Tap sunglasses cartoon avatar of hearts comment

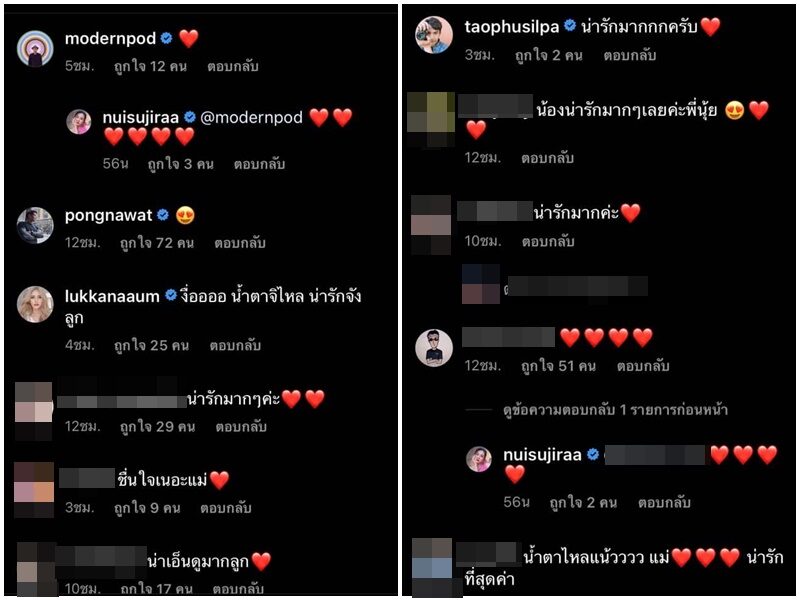tap(434, 348)
